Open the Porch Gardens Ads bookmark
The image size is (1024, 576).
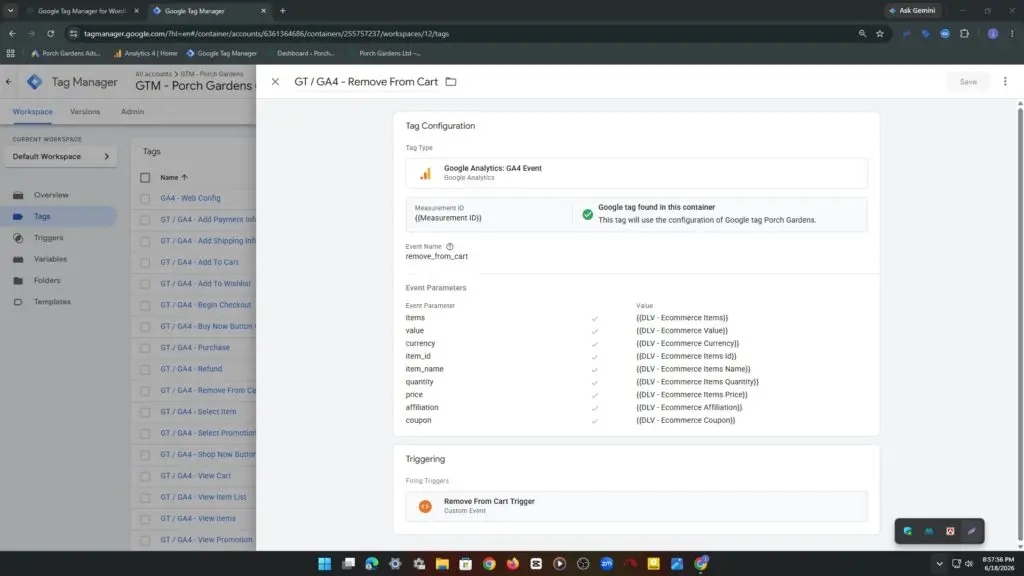(x=66, y=53)
